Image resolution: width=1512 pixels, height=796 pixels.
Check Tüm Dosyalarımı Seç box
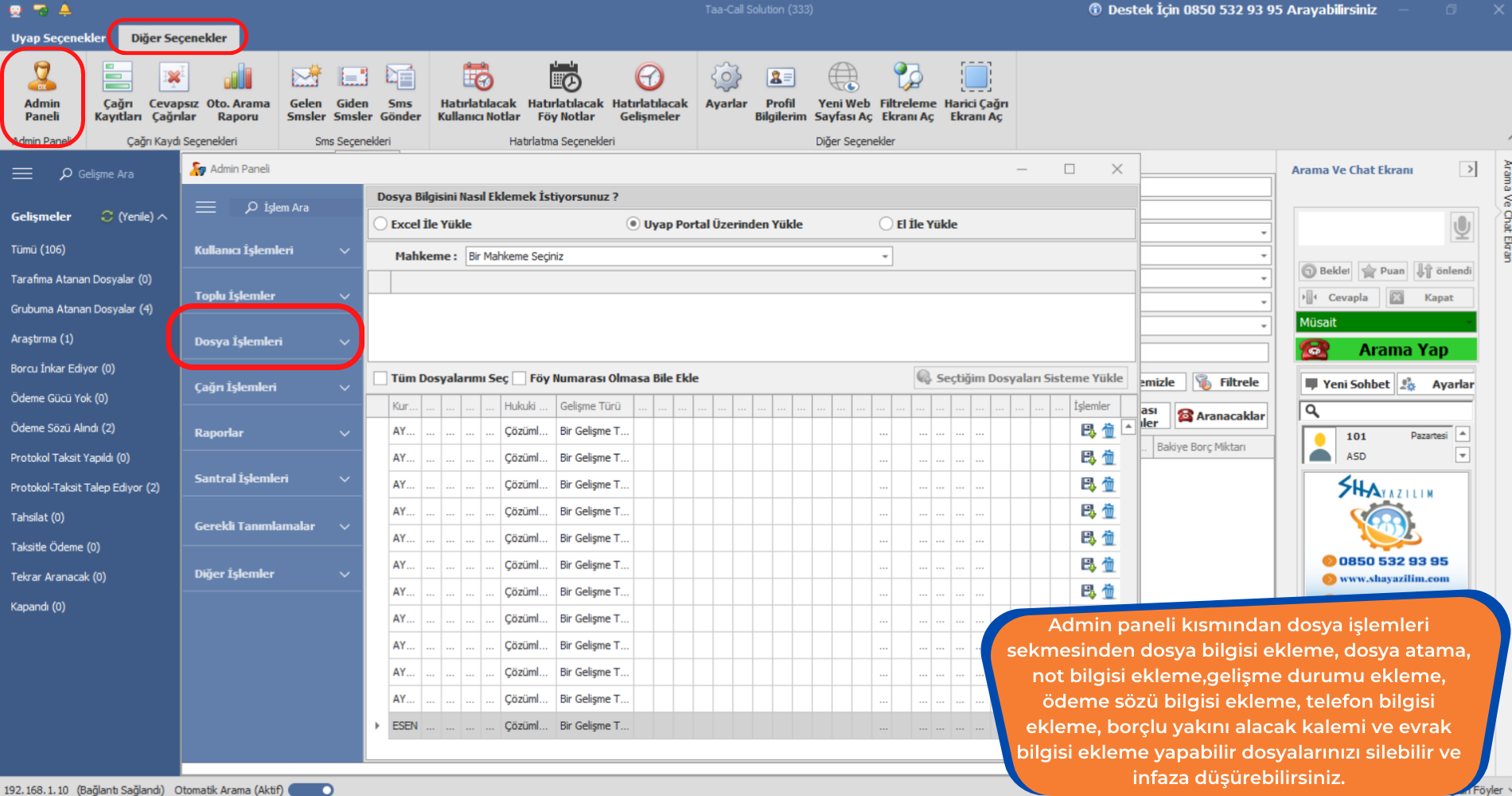(x=380, y=378)
